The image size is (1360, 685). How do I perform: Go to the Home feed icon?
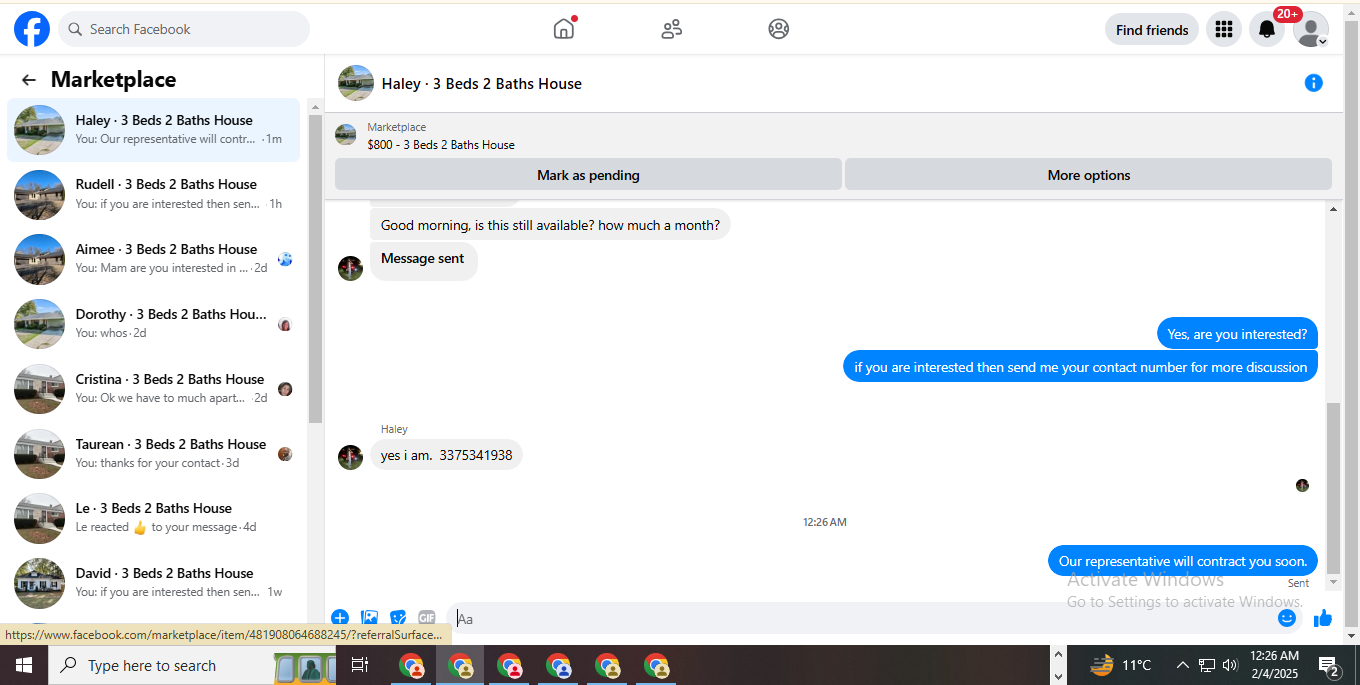pos(564,29)
